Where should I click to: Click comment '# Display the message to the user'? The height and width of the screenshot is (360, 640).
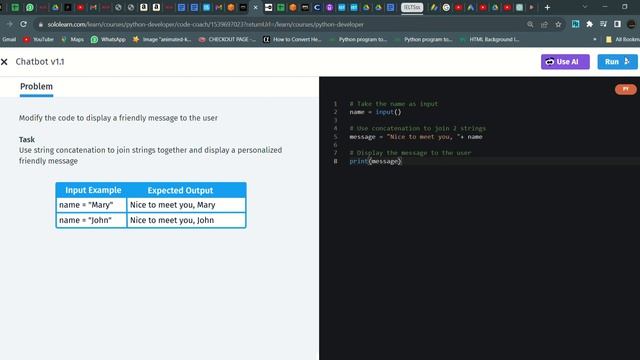410,153
